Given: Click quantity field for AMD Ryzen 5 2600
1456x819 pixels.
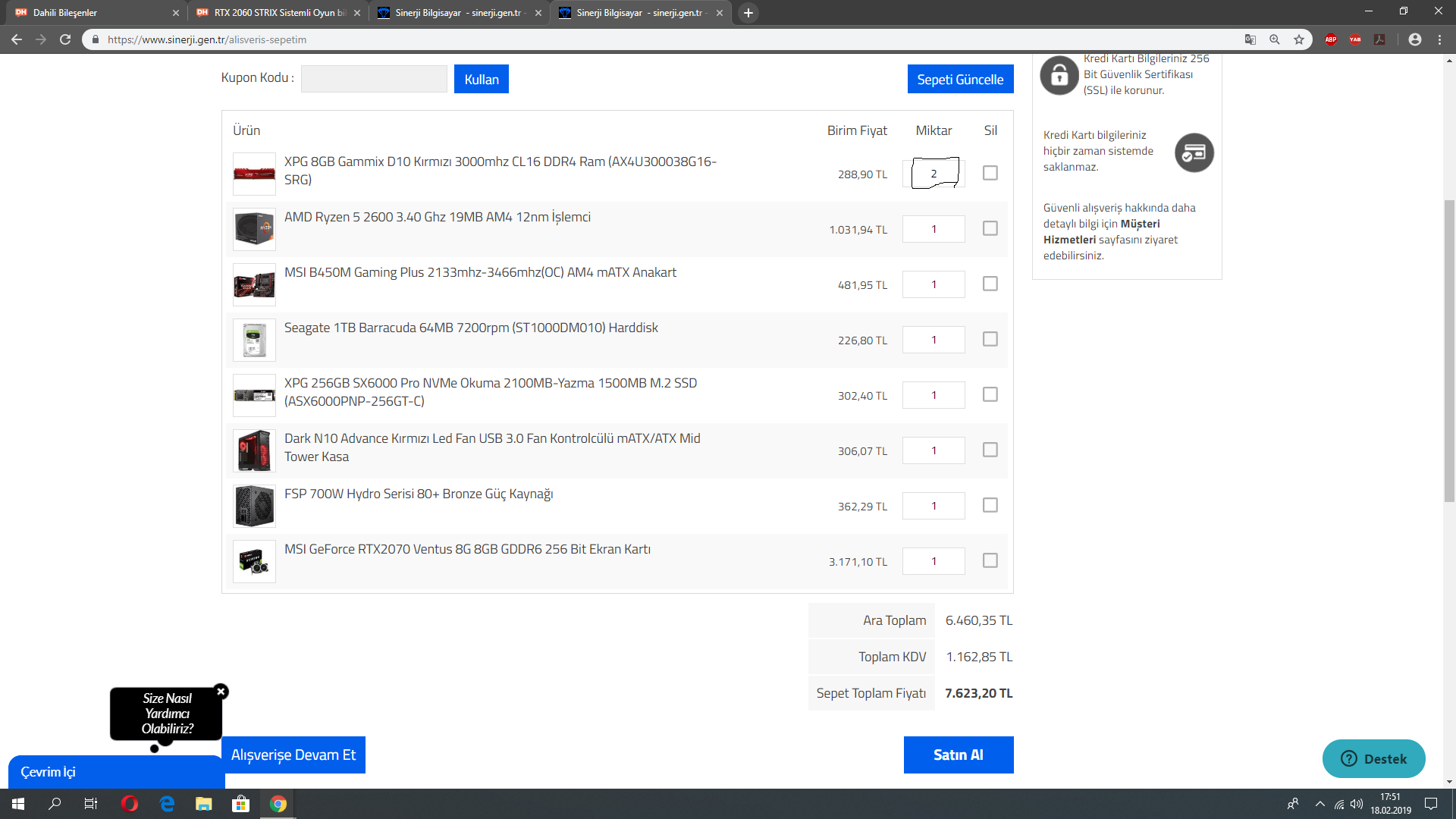Looking at the screenshot, I should coord(934,229).
